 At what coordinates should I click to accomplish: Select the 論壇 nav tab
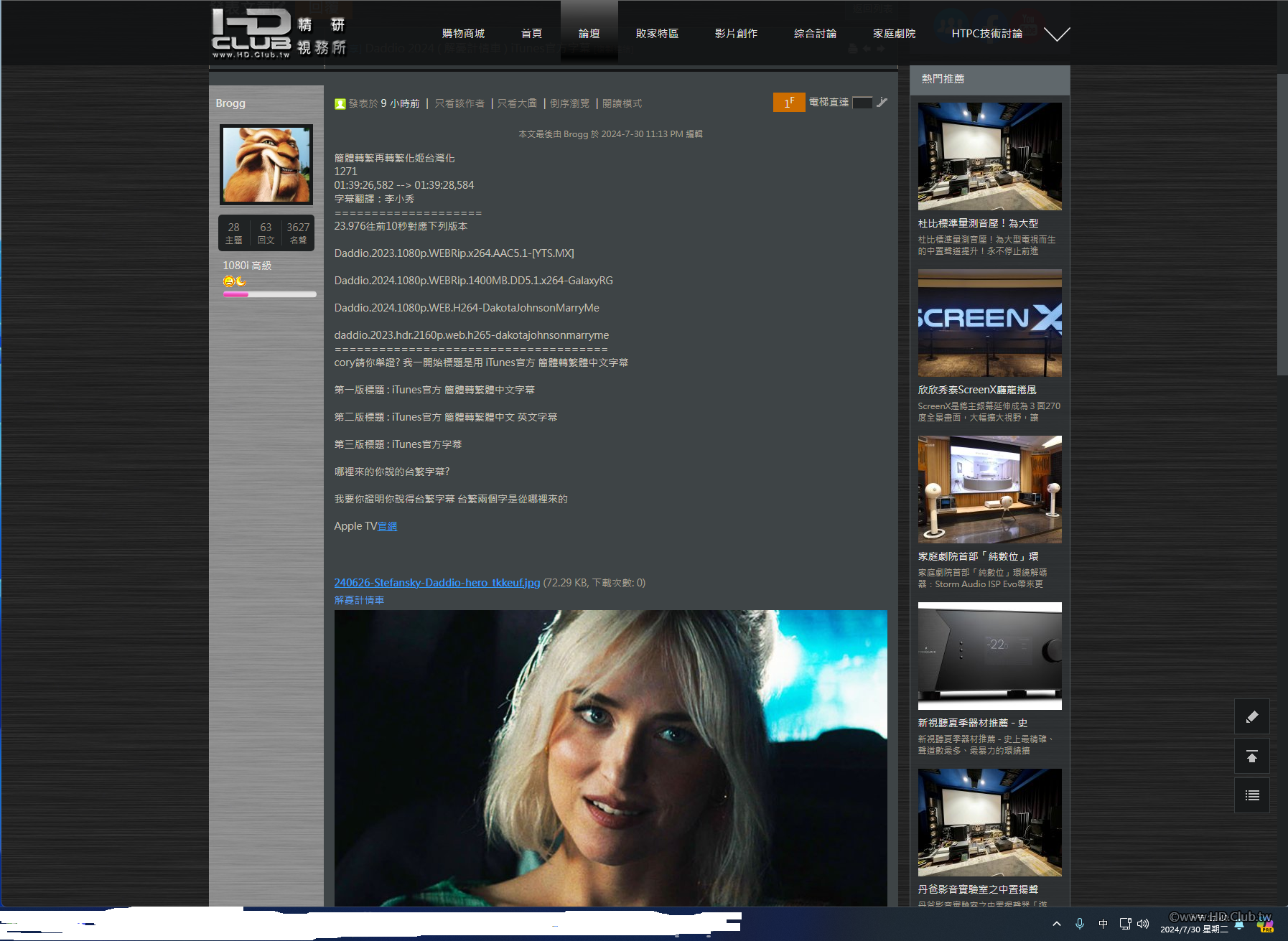(589, 34)
